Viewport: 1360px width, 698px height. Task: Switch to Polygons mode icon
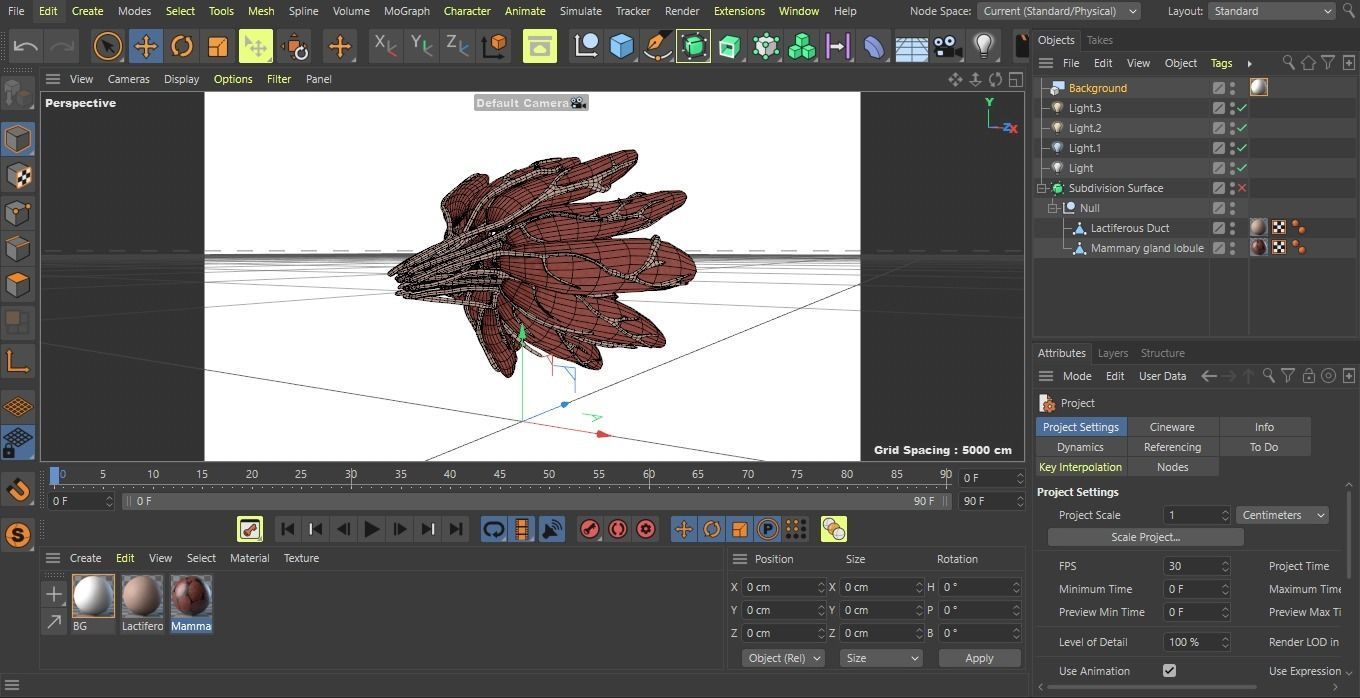click(18, 285)
